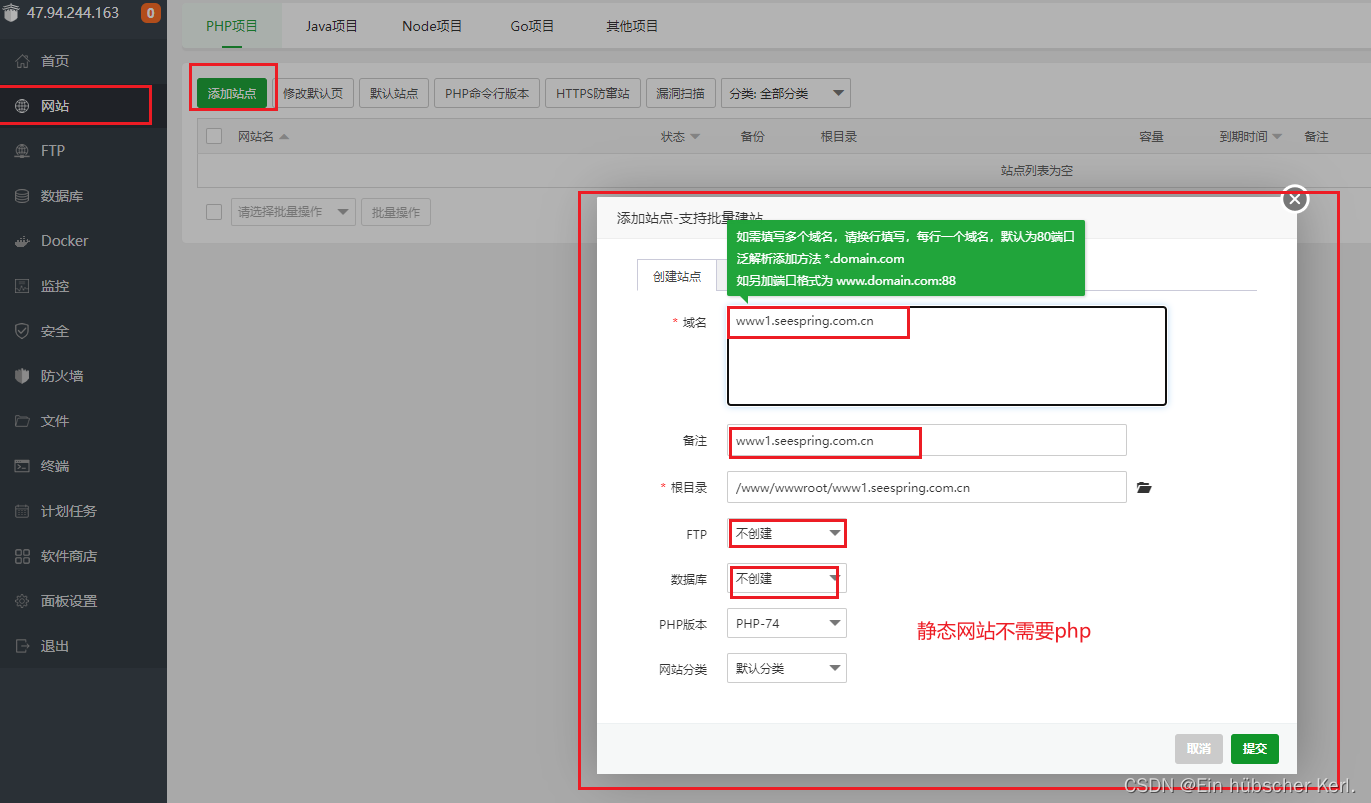The image size is (1371, 803).
Task: Click into the 备注 input field
Action: coord(927,440)
